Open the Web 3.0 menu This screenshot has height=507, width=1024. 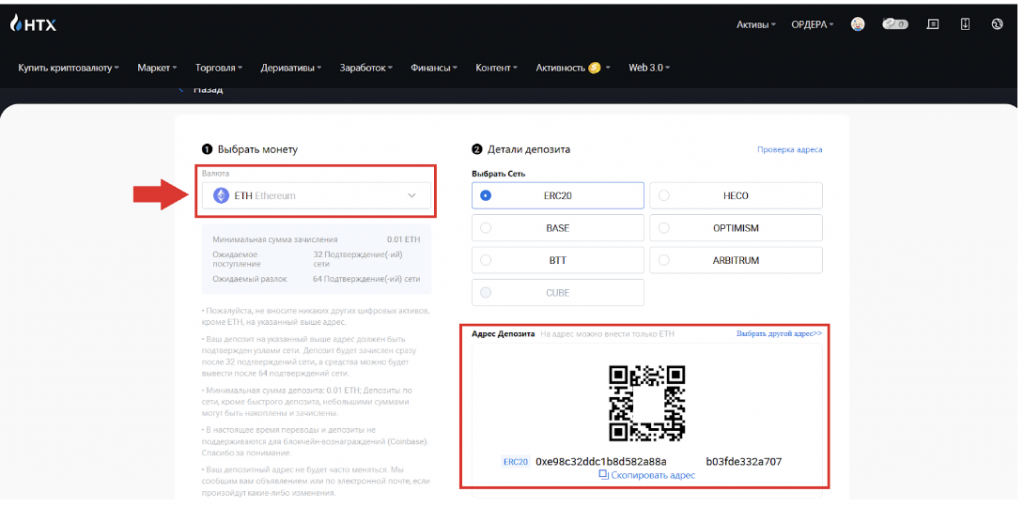tap(650, 67)
